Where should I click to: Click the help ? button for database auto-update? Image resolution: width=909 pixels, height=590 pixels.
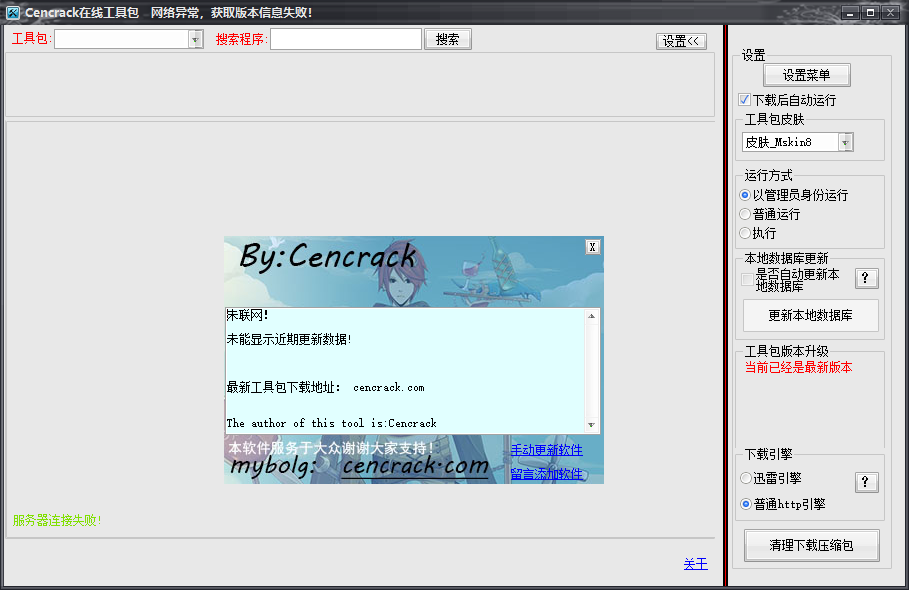click(866, 279)
